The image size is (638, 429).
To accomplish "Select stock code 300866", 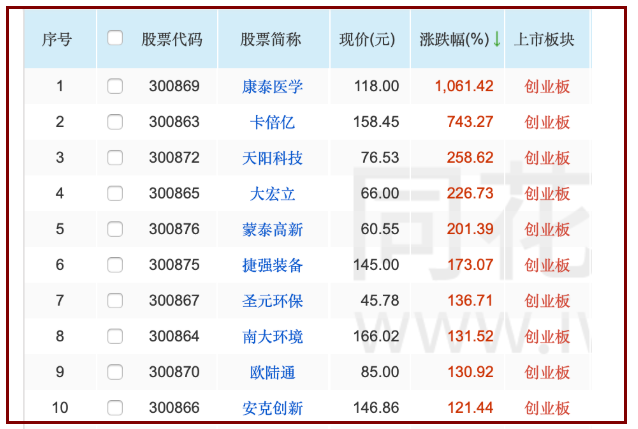I will point(174,408).
